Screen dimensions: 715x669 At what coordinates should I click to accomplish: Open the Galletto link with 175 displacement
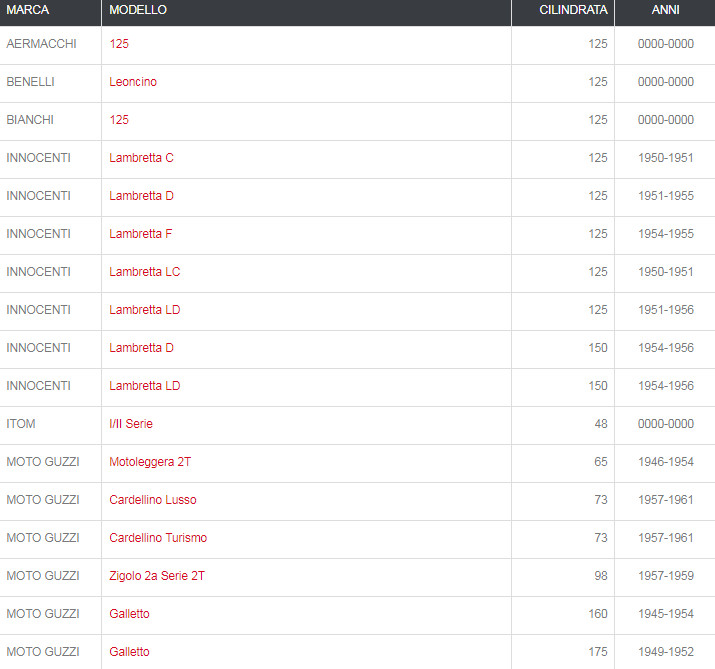130,652
